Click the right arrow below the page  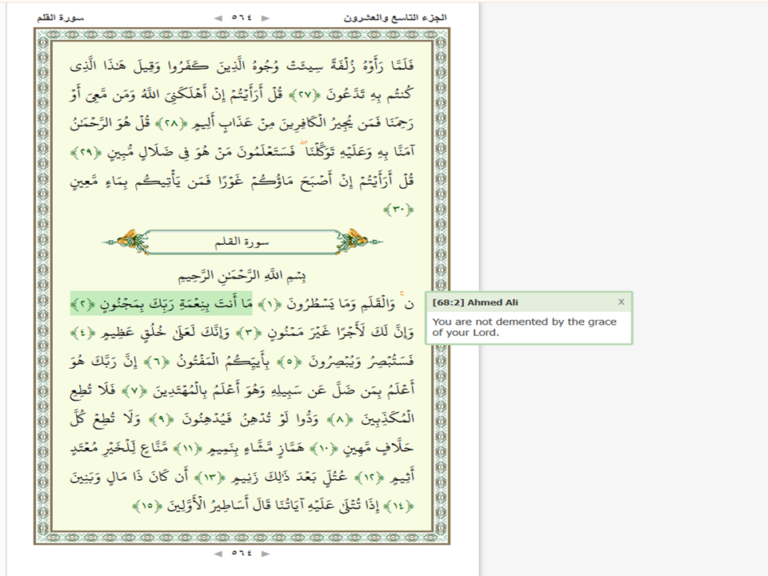[x=265, y=553]
